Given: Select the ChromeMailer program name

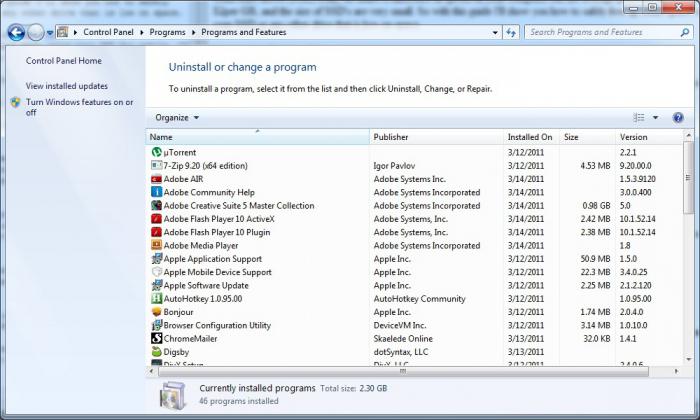Looking at the screenshot, I should [190, 338].
